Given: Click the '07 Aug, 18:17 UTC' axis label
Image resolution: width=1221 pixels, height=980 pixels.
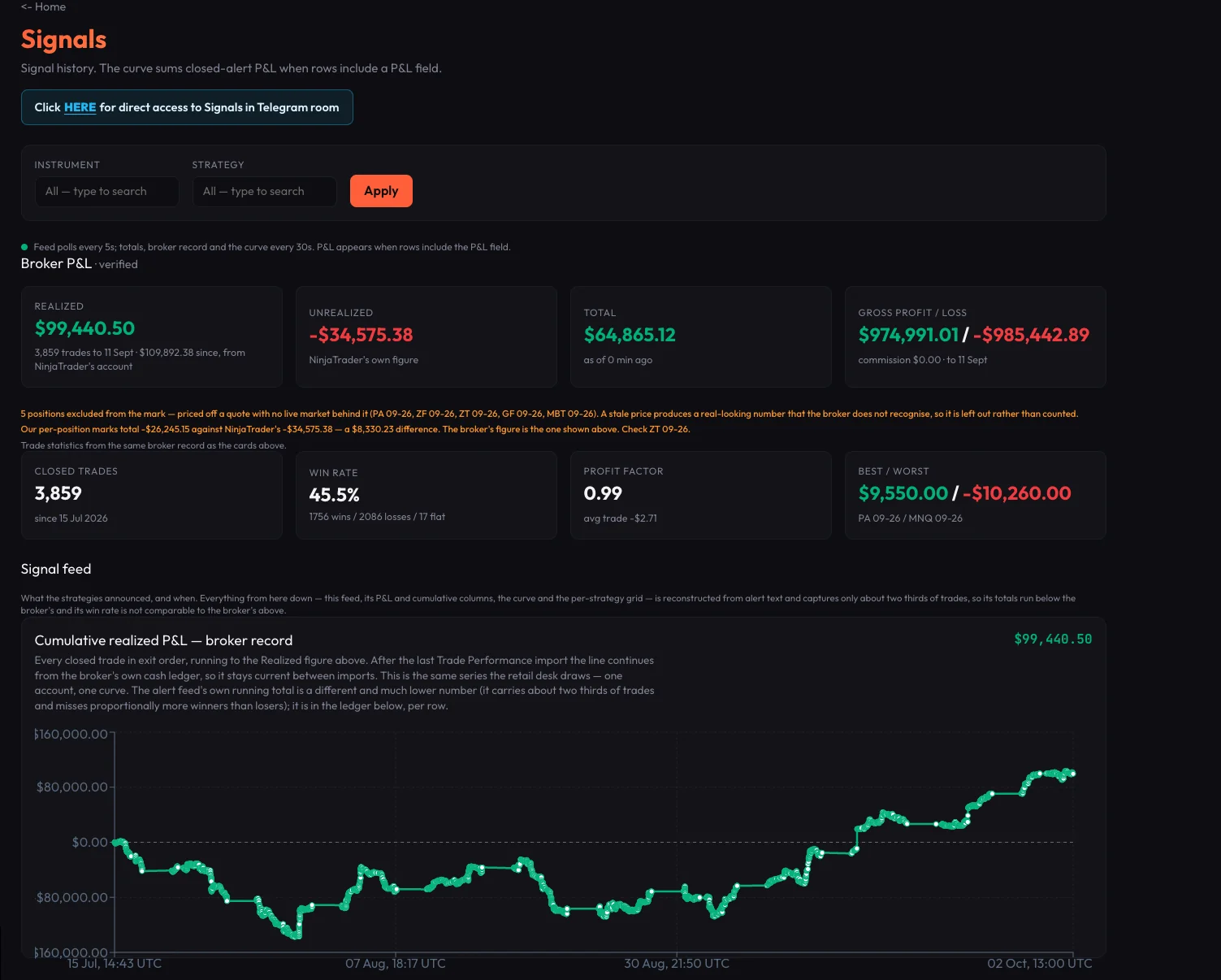Looking at the screenshot, I should click(x=396, y=964).
